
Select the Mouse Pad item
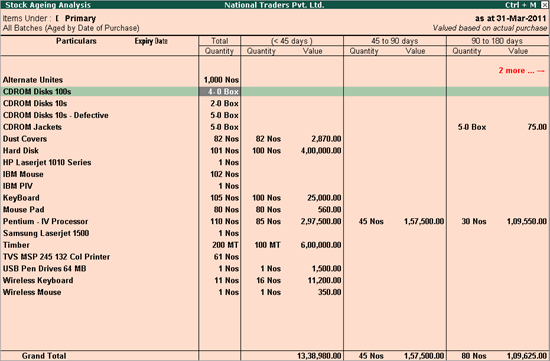pos(24,209)
